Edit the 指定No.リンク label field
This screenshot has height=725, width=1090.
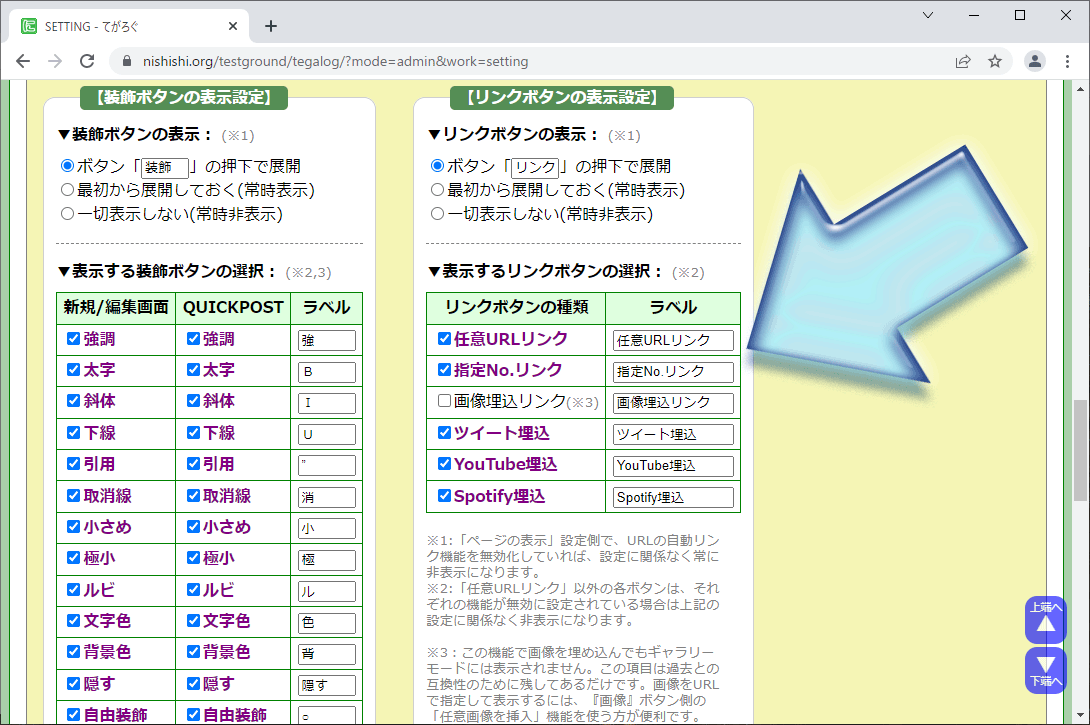coord(673,372)
